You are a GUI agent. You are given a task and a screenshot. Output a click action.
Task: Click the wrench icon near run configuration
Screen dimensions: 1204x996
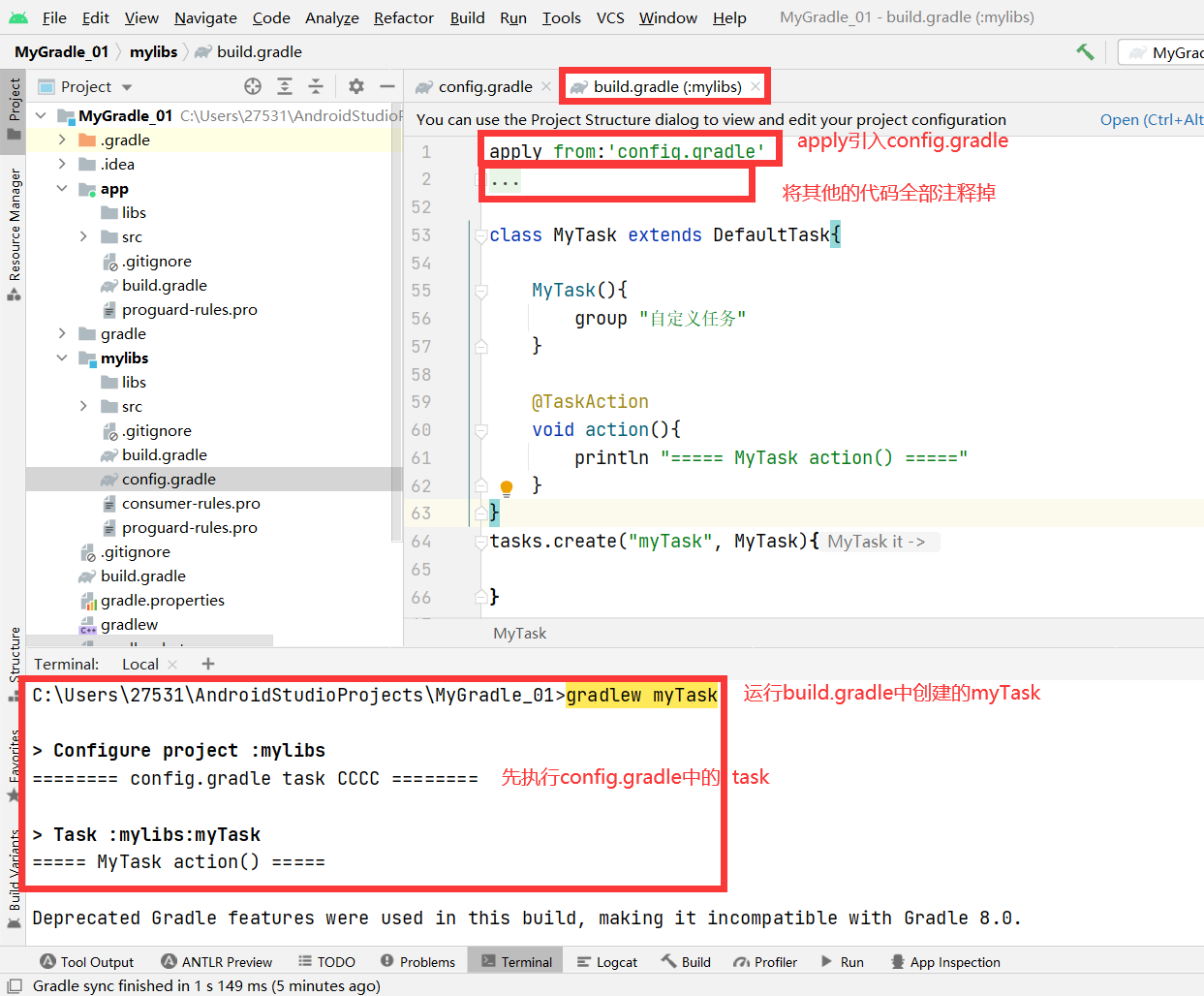point(1084,51)
